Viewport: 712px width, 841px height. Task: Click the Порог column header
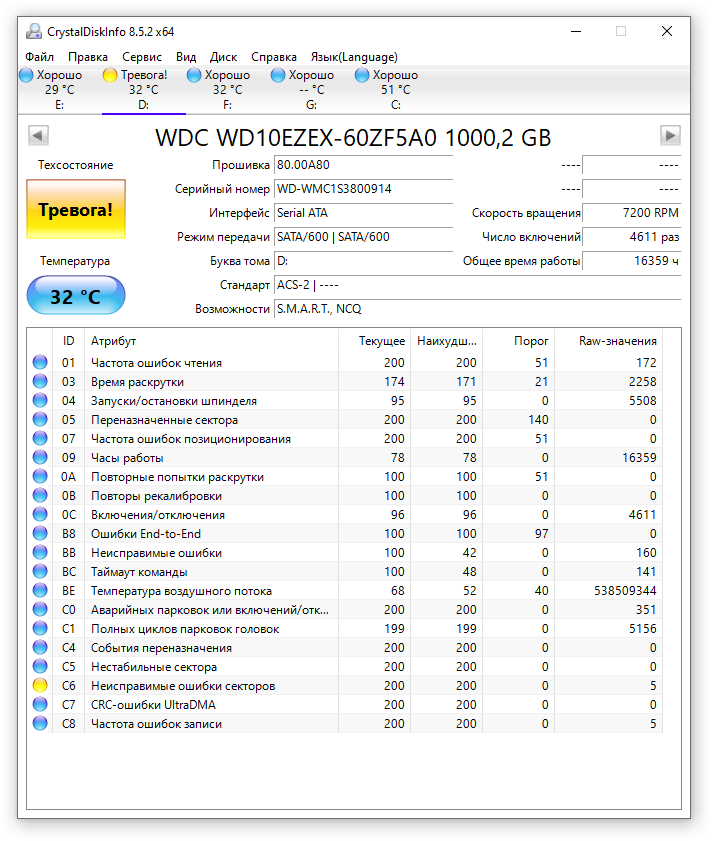518,341
